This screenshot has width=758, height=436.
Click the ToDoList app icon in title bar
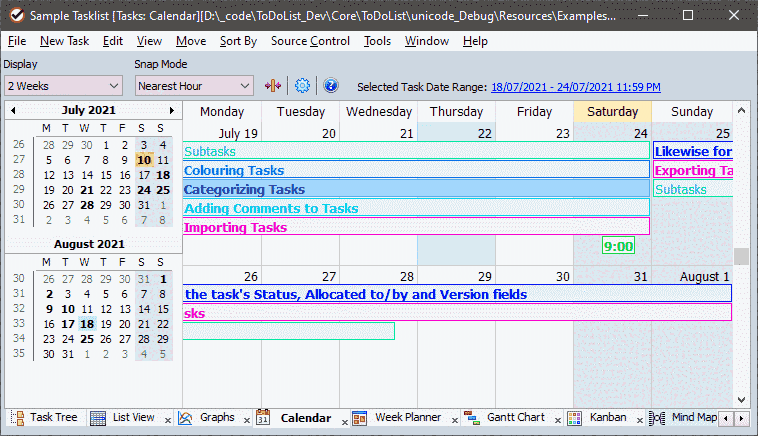click(x=17, y=15)
